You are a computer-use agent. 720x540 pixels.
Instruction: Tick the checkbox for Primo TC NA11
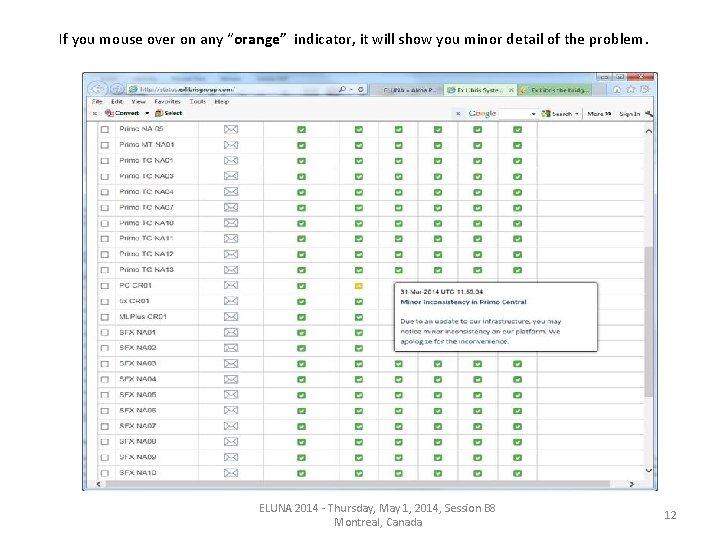pyautogui.click(x=105, y=239)
